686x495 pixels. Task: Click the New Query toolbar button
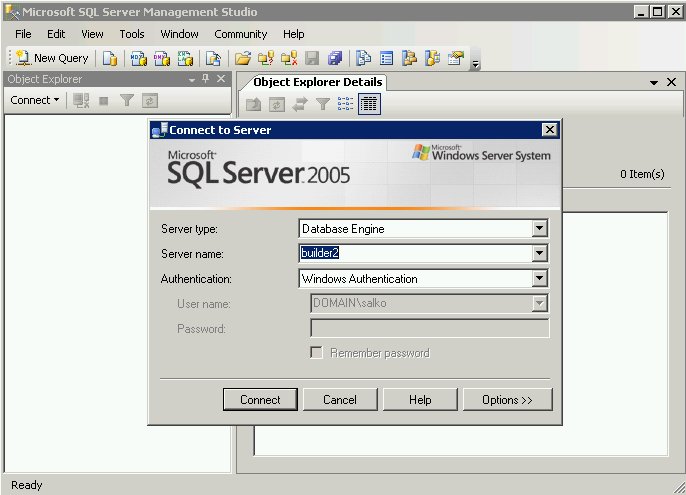point(52,58)
